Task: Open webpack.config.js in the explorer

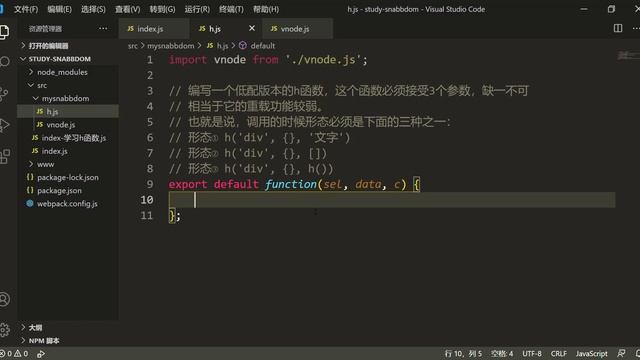Action: [x=68, y=203]
